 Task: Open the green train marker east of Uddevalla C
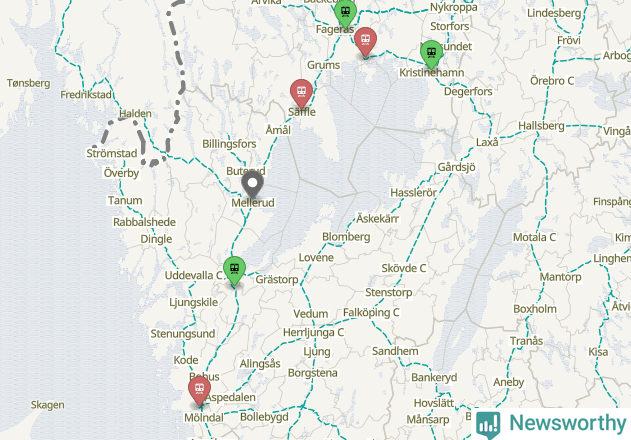[235, 271]
